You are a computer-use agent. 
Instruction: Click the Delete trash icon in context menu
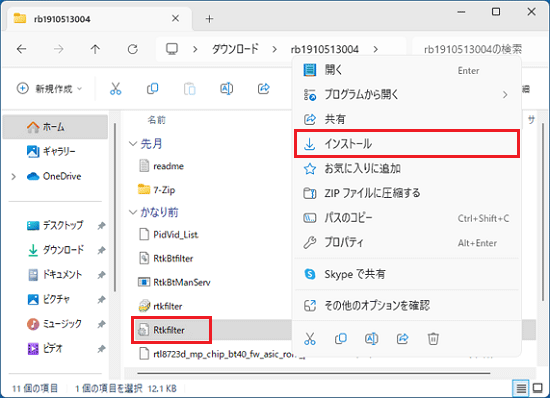pyautogui.click(x=433, y=339)
